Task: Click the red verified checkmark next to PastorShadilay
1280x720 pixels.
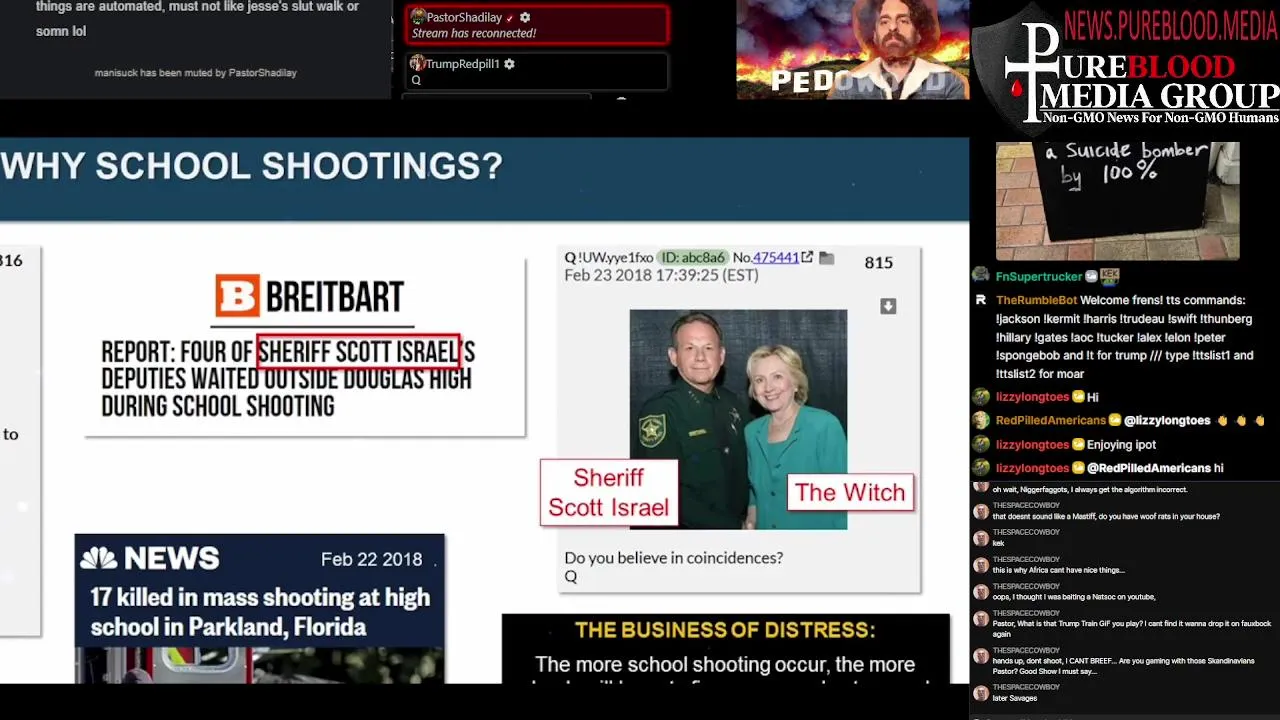Action: pyautogui.click(x=510, y=18)
